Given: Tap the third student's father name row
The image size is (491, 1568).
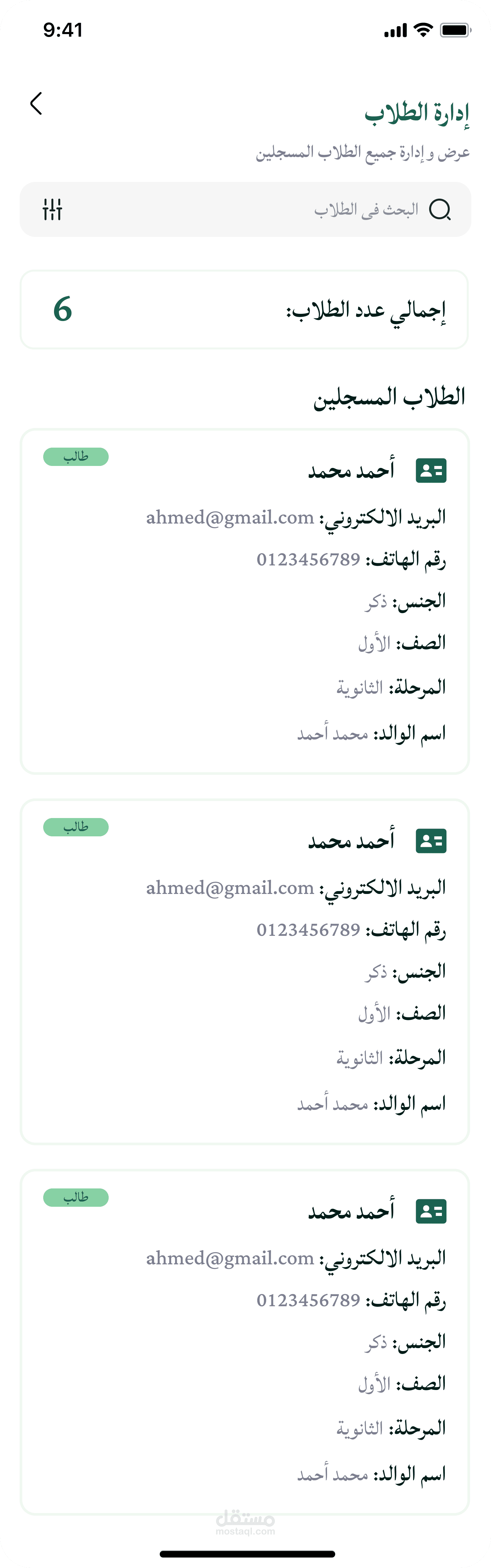Looking at the screenshot, I should [x=371, y=1474].
